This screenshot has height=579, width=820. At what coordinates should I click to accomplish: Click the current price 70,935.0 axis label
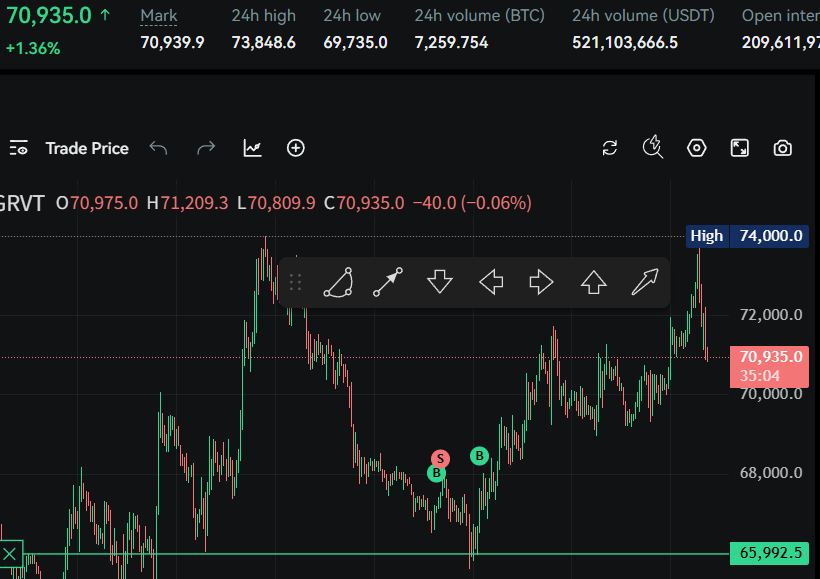[769, 366]
